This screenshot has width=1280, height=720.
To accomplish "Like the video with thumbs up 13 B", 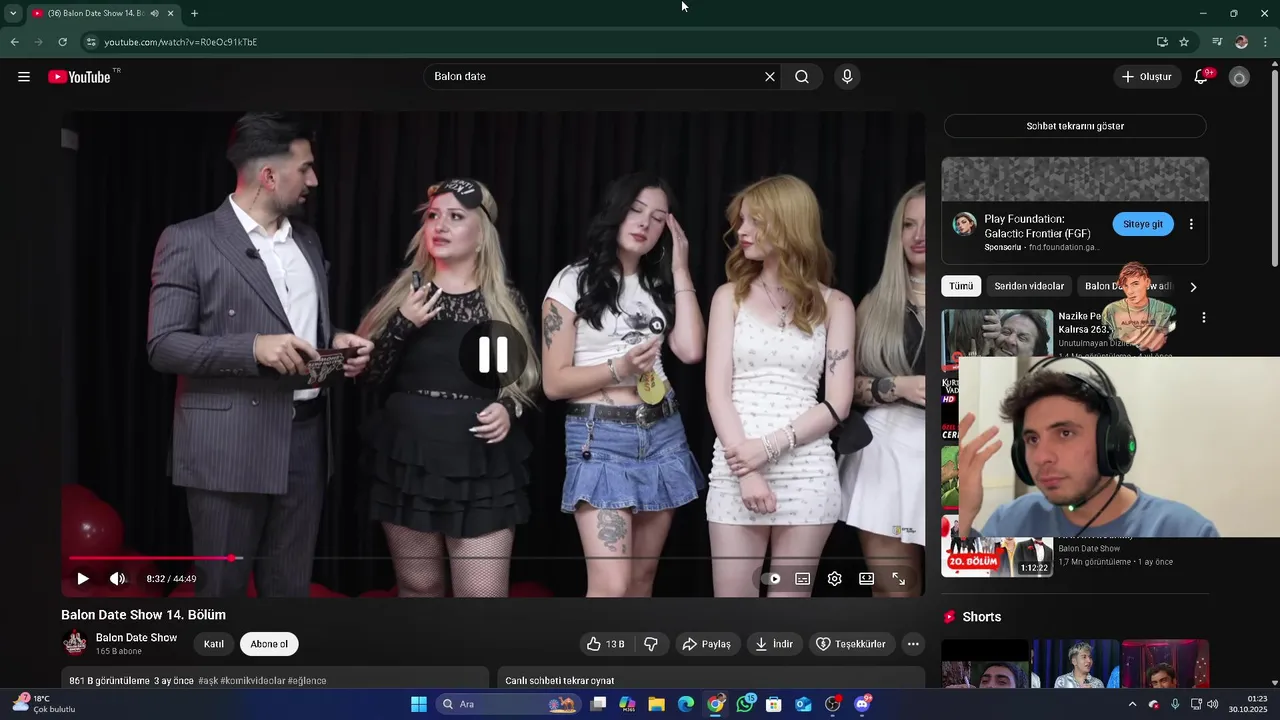I will 606,644.
